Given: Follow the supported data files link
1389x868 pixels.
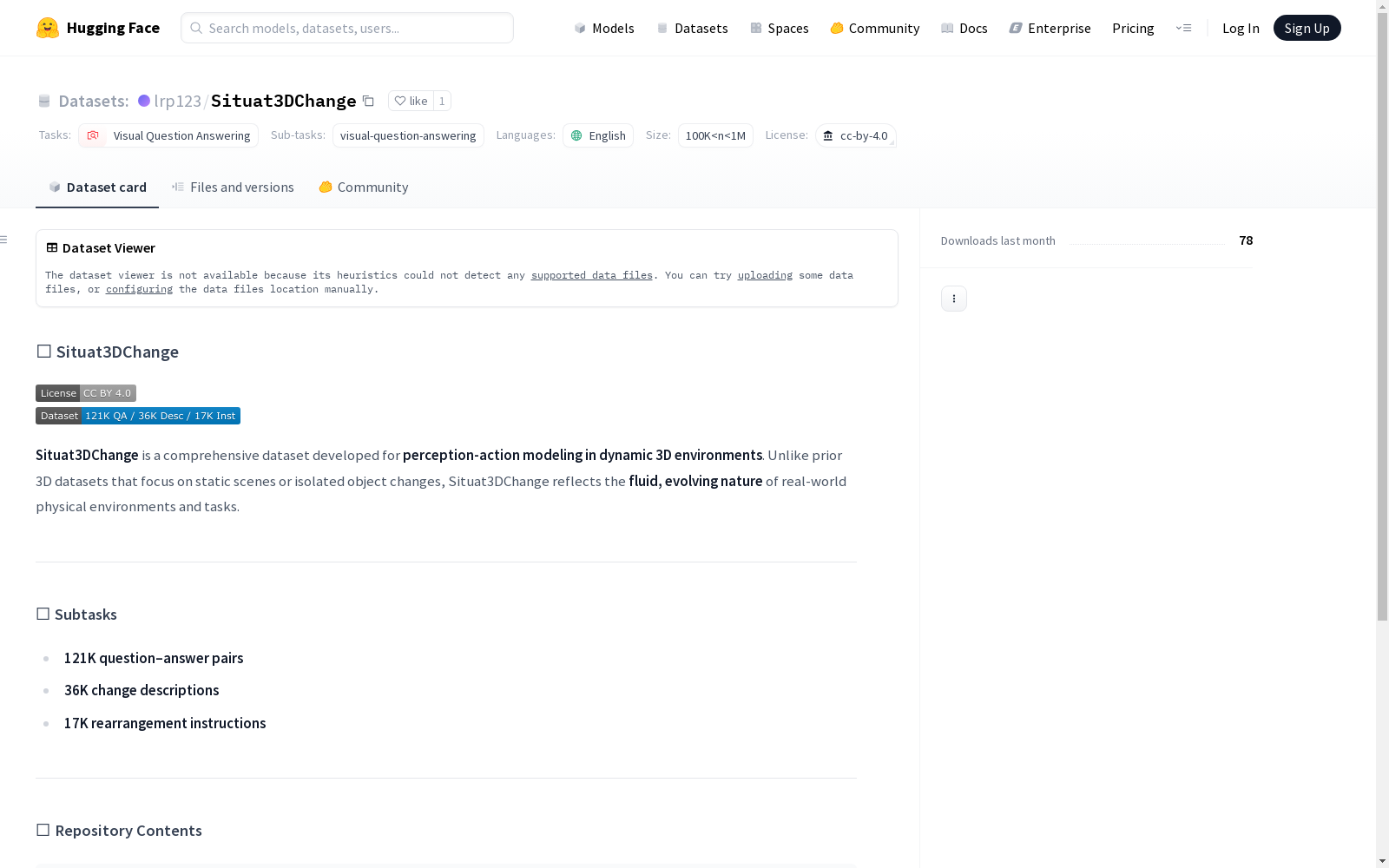Looking at the screenshot, I should tap(592, 275).
